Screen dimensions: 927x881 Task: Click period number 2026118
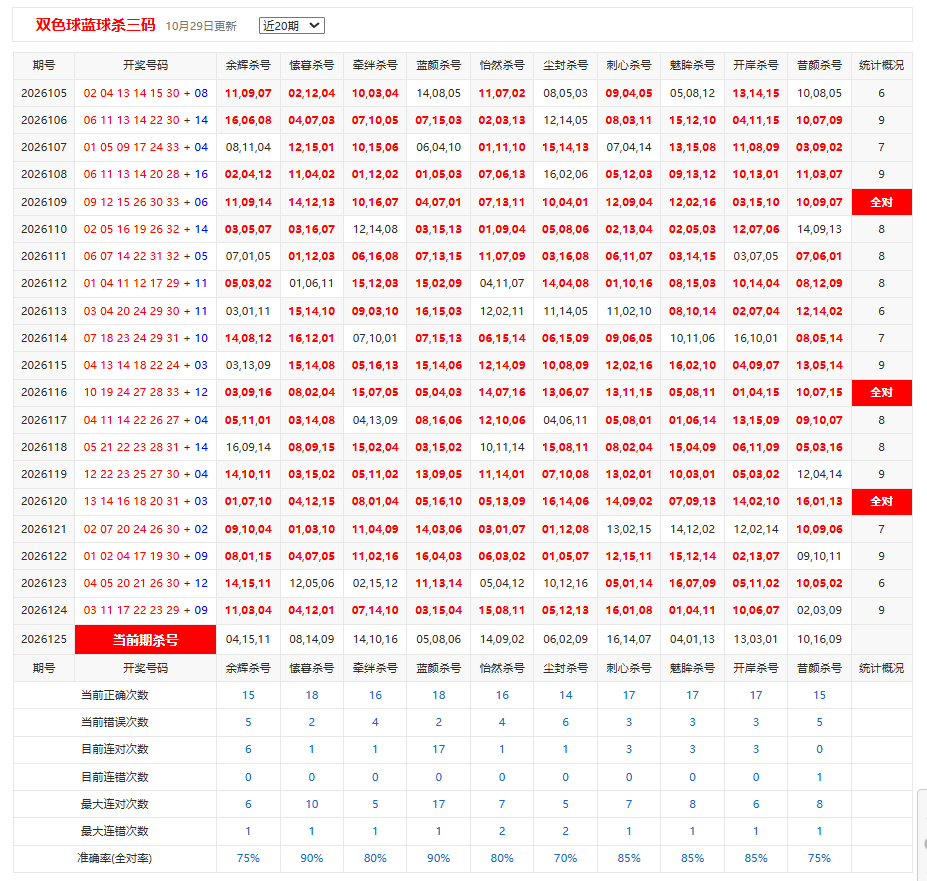[x=44, y=447]
